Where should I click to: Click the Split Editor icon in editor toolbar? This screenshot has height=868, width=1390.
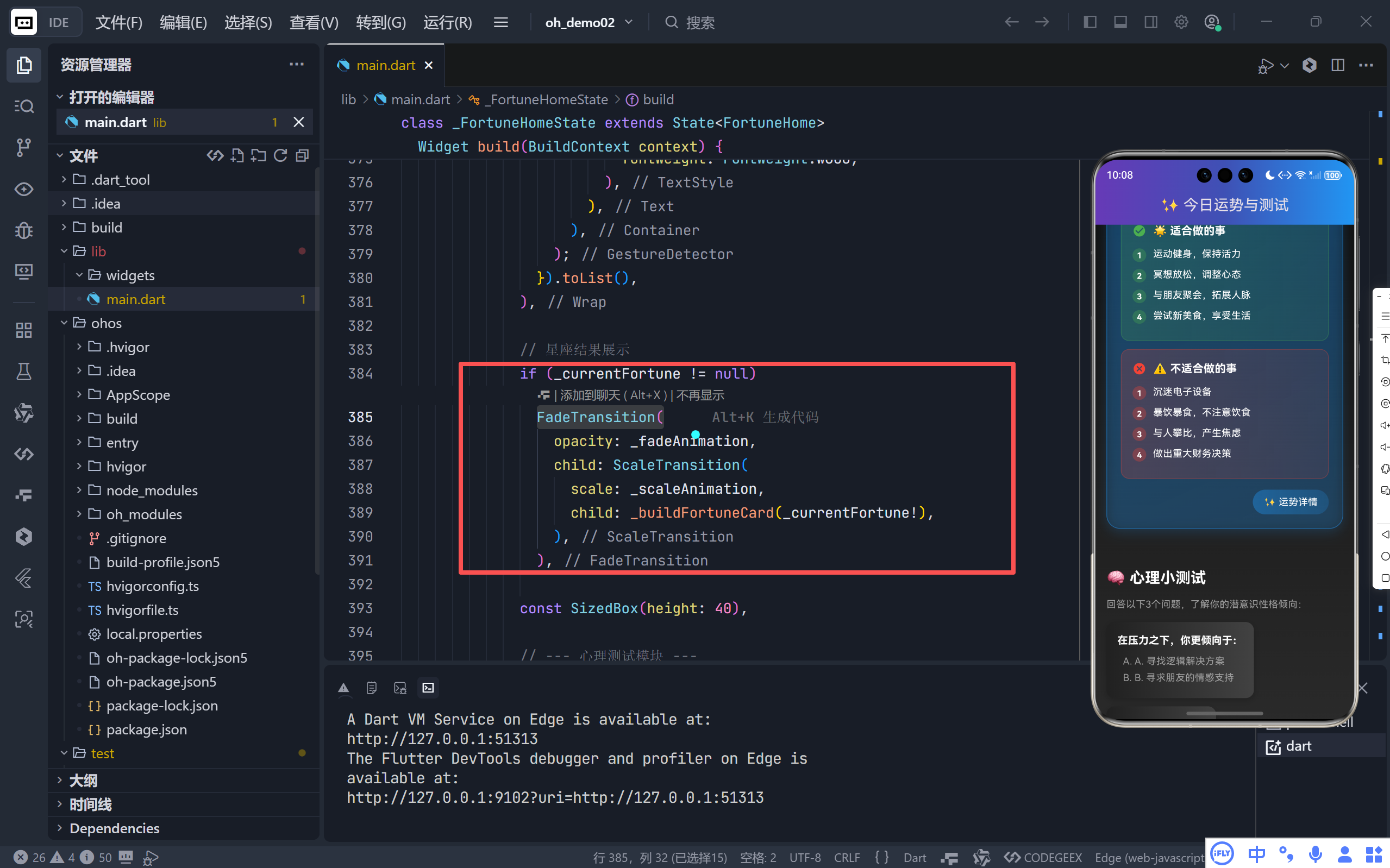tap(1337, 65)
